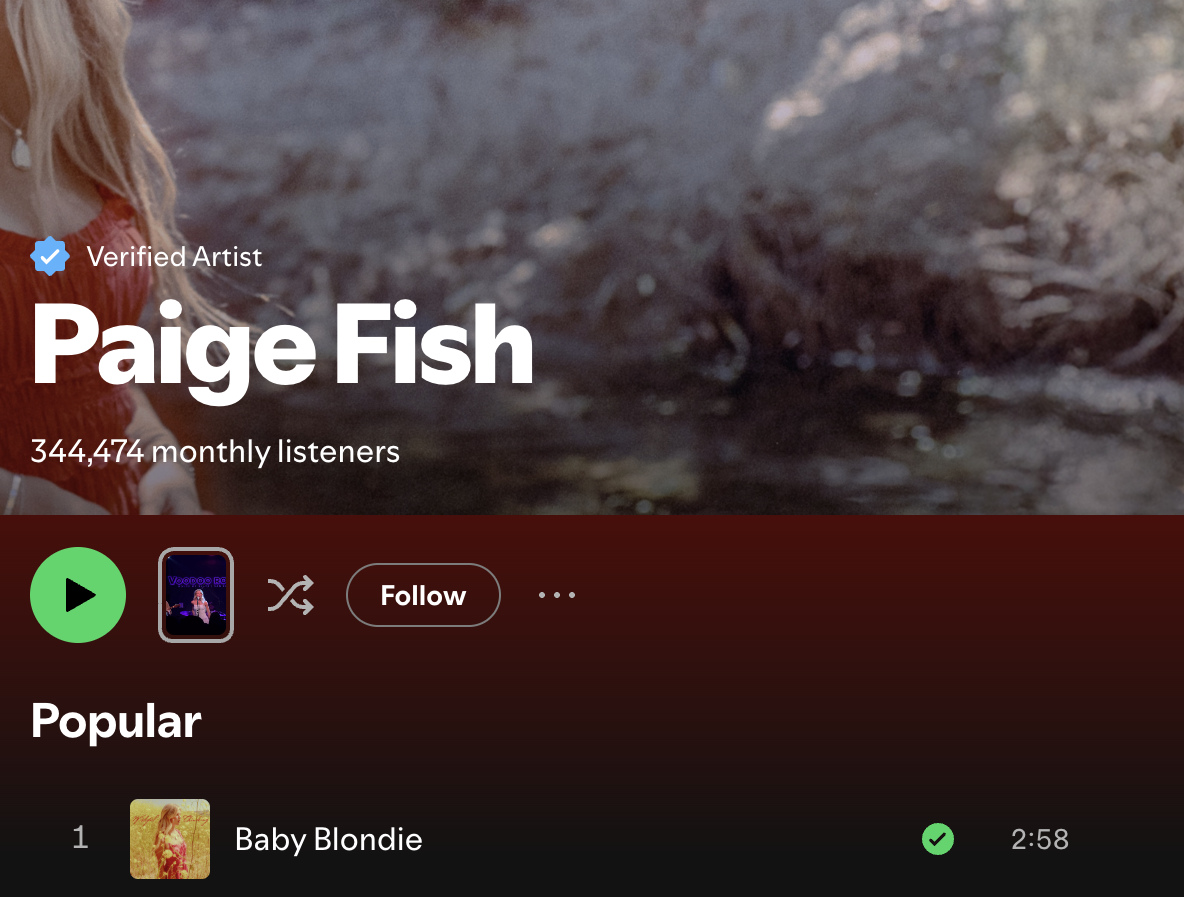Viewport: 1184px width, 897px height.
Task: Click the 344,474 monthly listeners text
Action: point(215,452)
